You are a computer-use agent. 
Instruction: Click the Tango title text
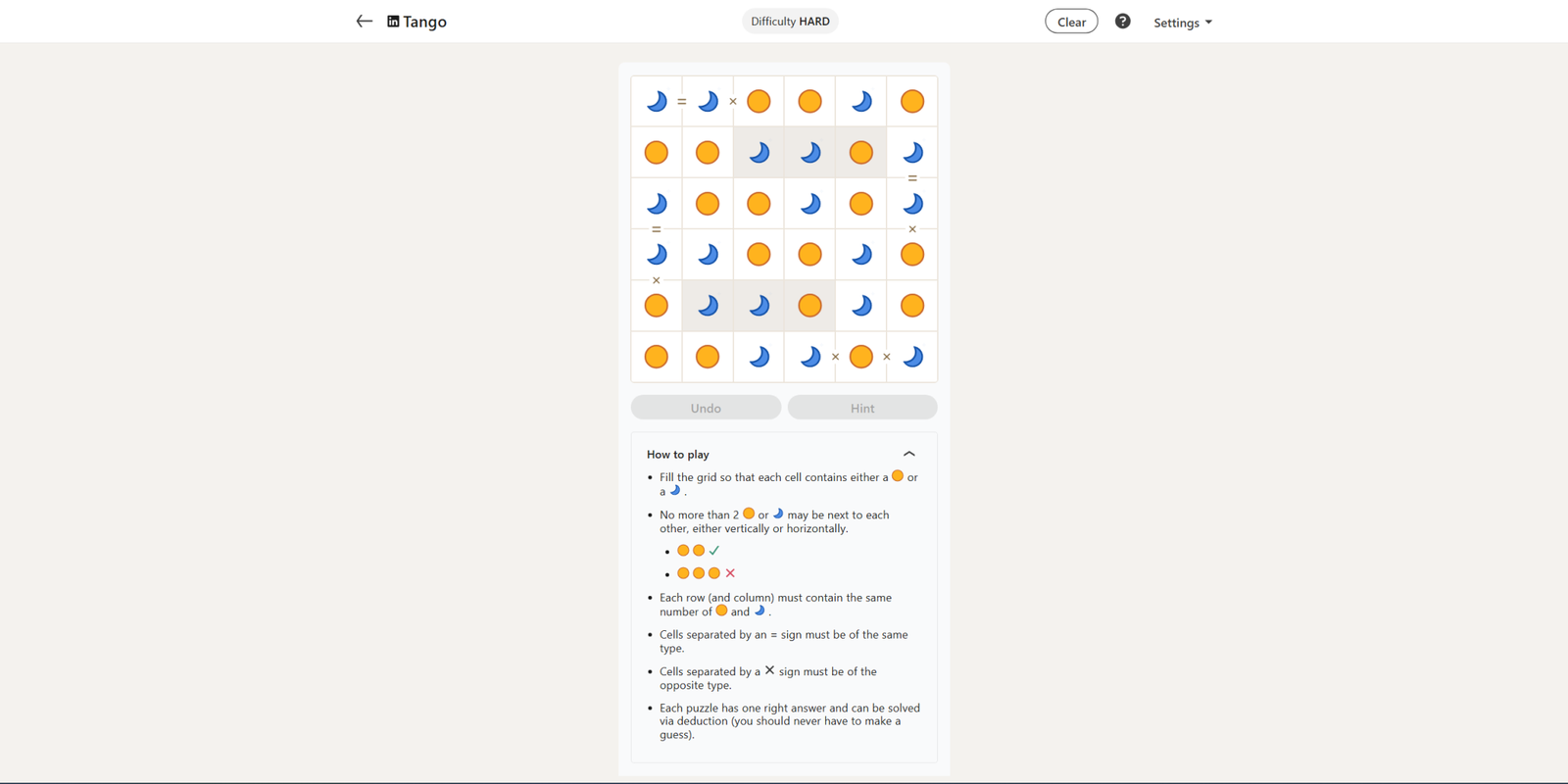click(424, 22)
